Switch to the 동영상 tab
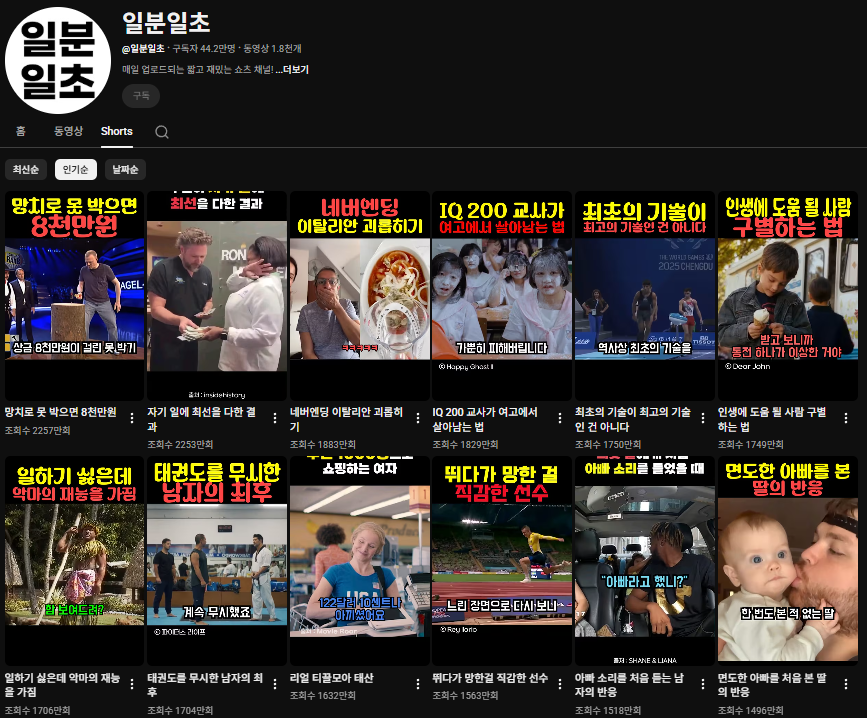 [x=68, y=131]
